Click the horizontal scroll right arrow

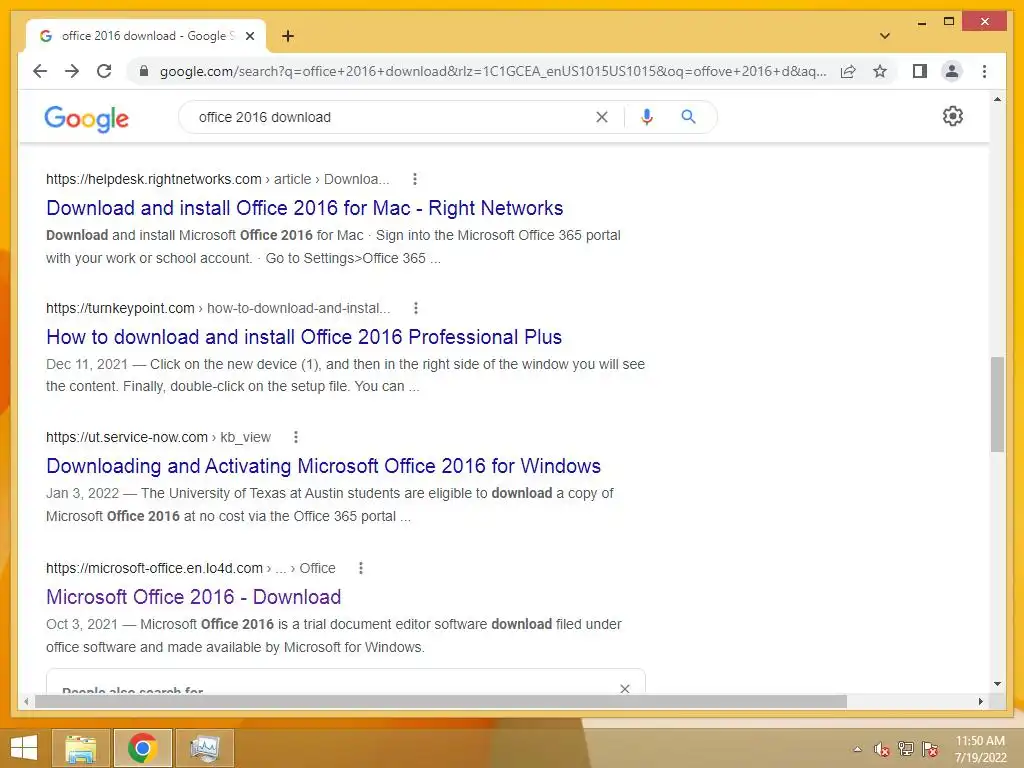[980, 701]
